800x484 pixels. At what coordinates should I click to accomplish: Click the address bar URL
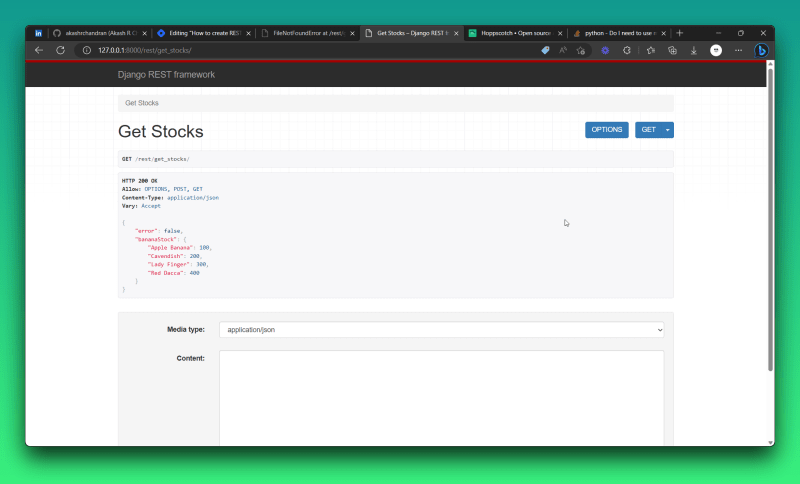click(145, 50)
